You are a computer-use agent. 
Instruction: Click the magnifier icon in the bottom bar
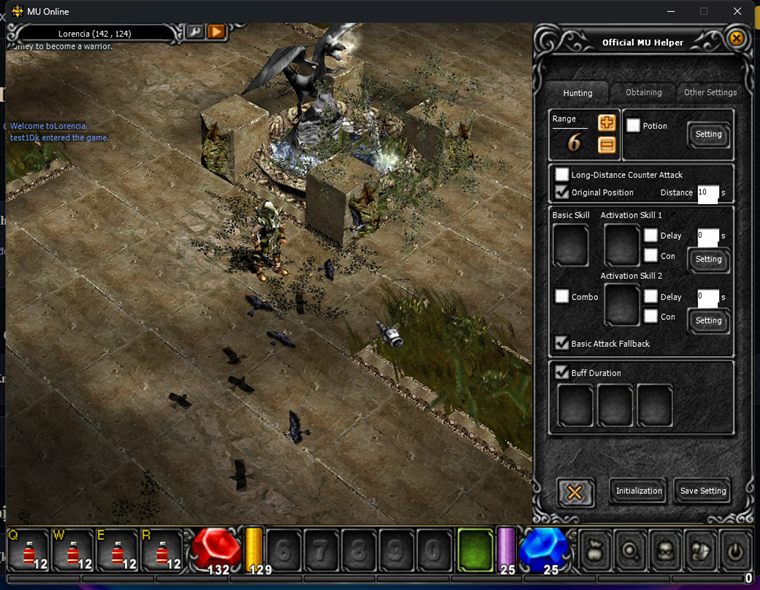[630, 551]
